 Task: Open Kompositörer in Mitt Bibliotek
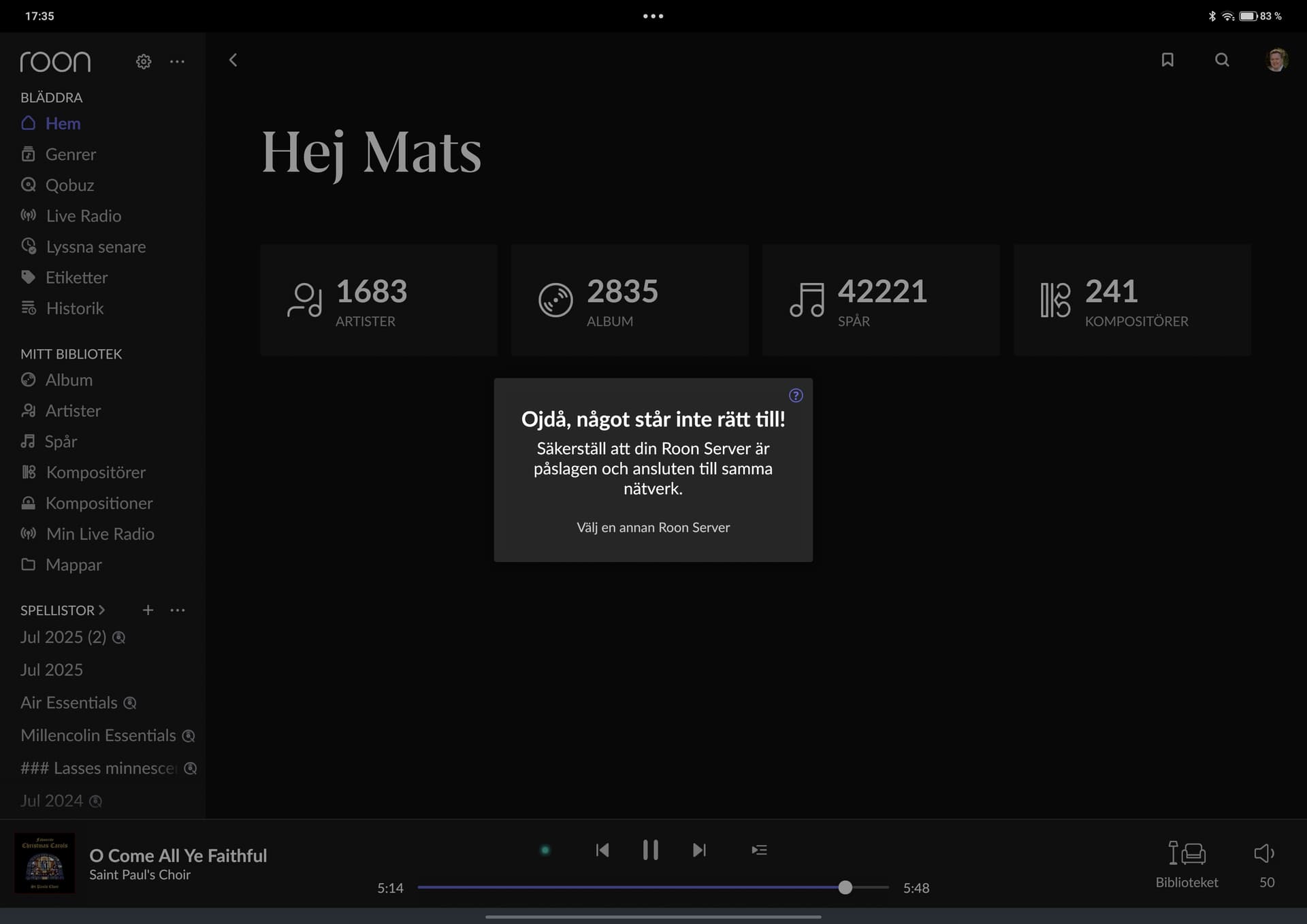(x=95, y=472)
